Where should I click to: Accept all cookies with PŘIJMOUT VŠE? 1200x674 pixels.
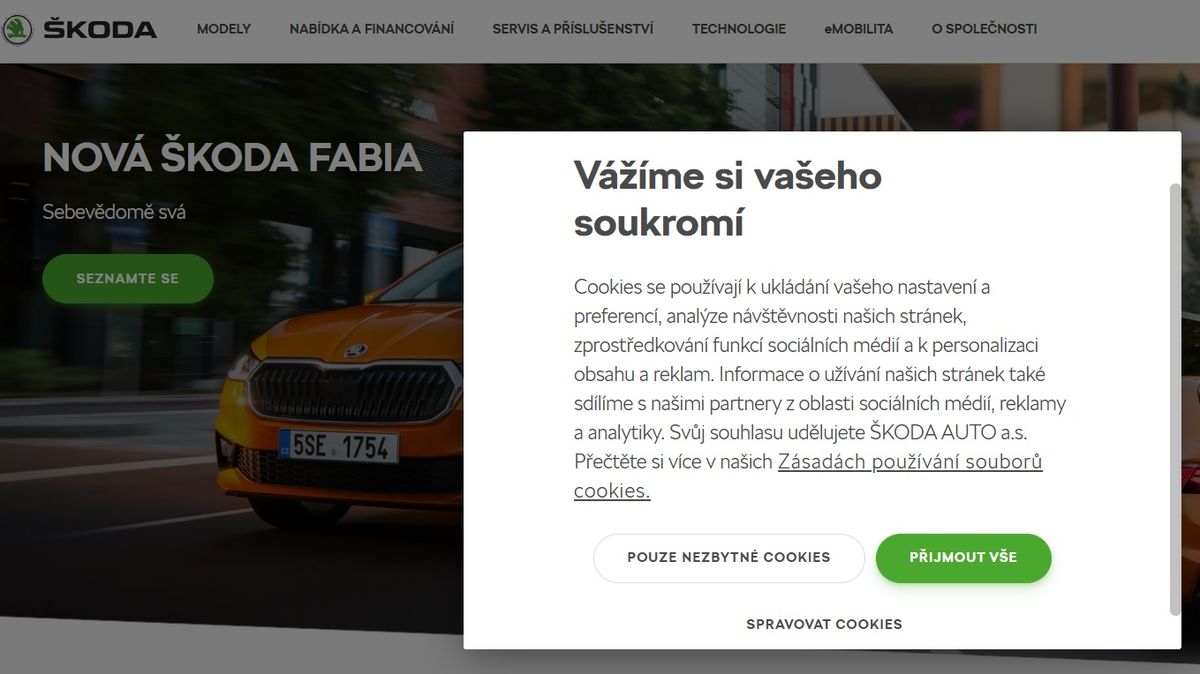click(963, 557)
